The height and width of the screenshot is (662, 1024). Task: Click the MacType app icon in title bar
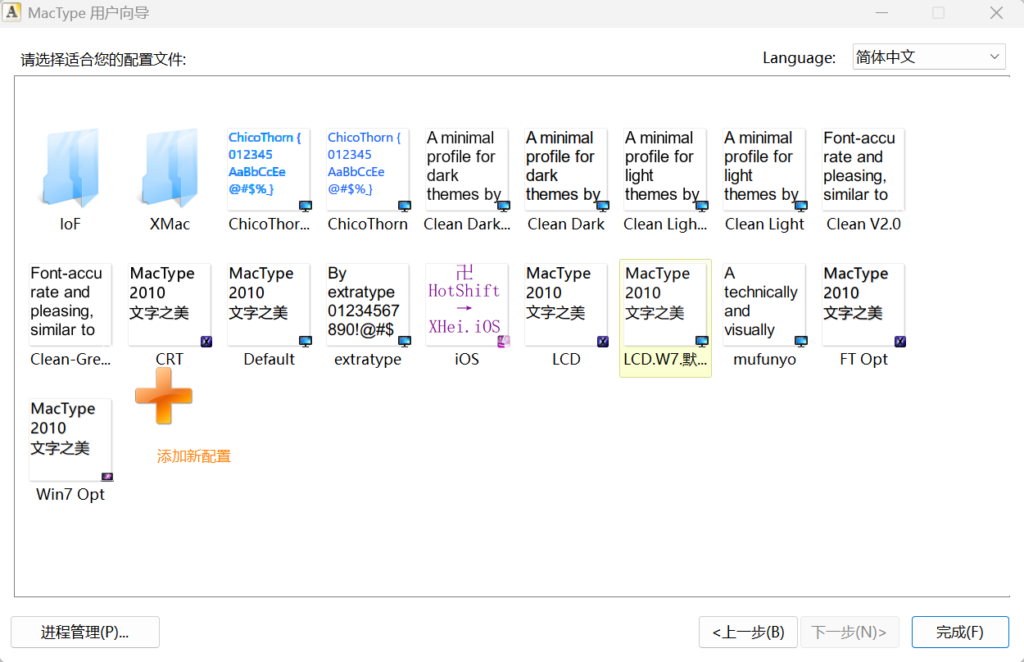coord(12,12)
